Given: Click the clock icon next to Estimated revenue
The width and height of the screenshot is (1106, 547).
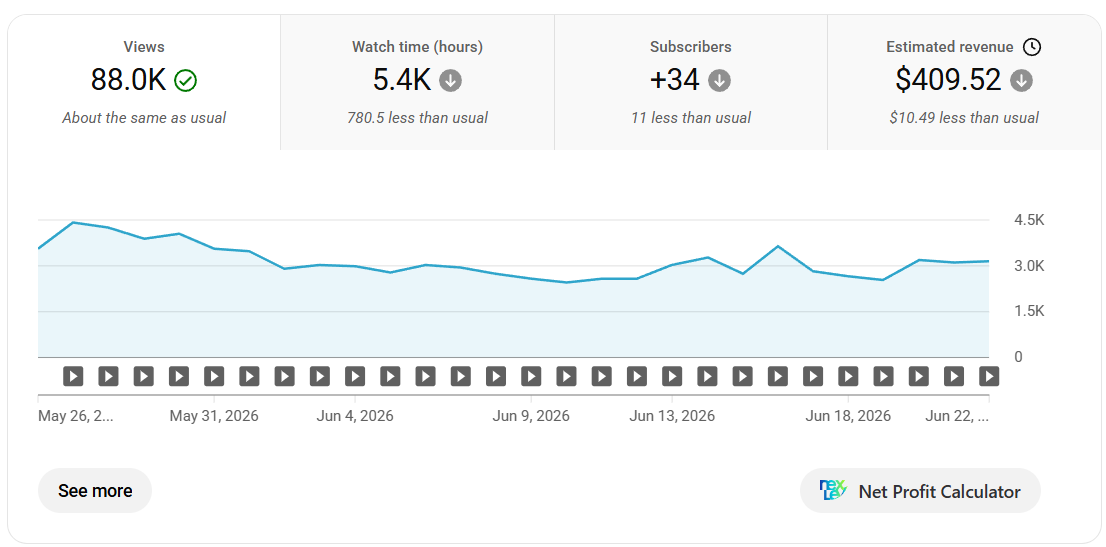Looking at the screenshot, I should [x=1032, y=47].
